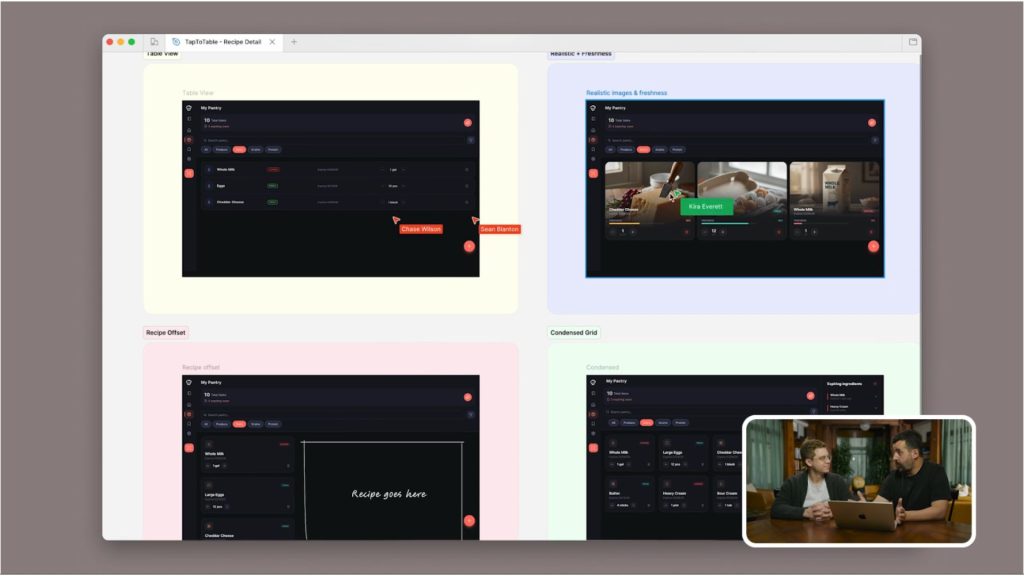This screenshot has height=576, width=1024.
Task: Click the picture-in-picture video of two presenters
Action: 859,481
